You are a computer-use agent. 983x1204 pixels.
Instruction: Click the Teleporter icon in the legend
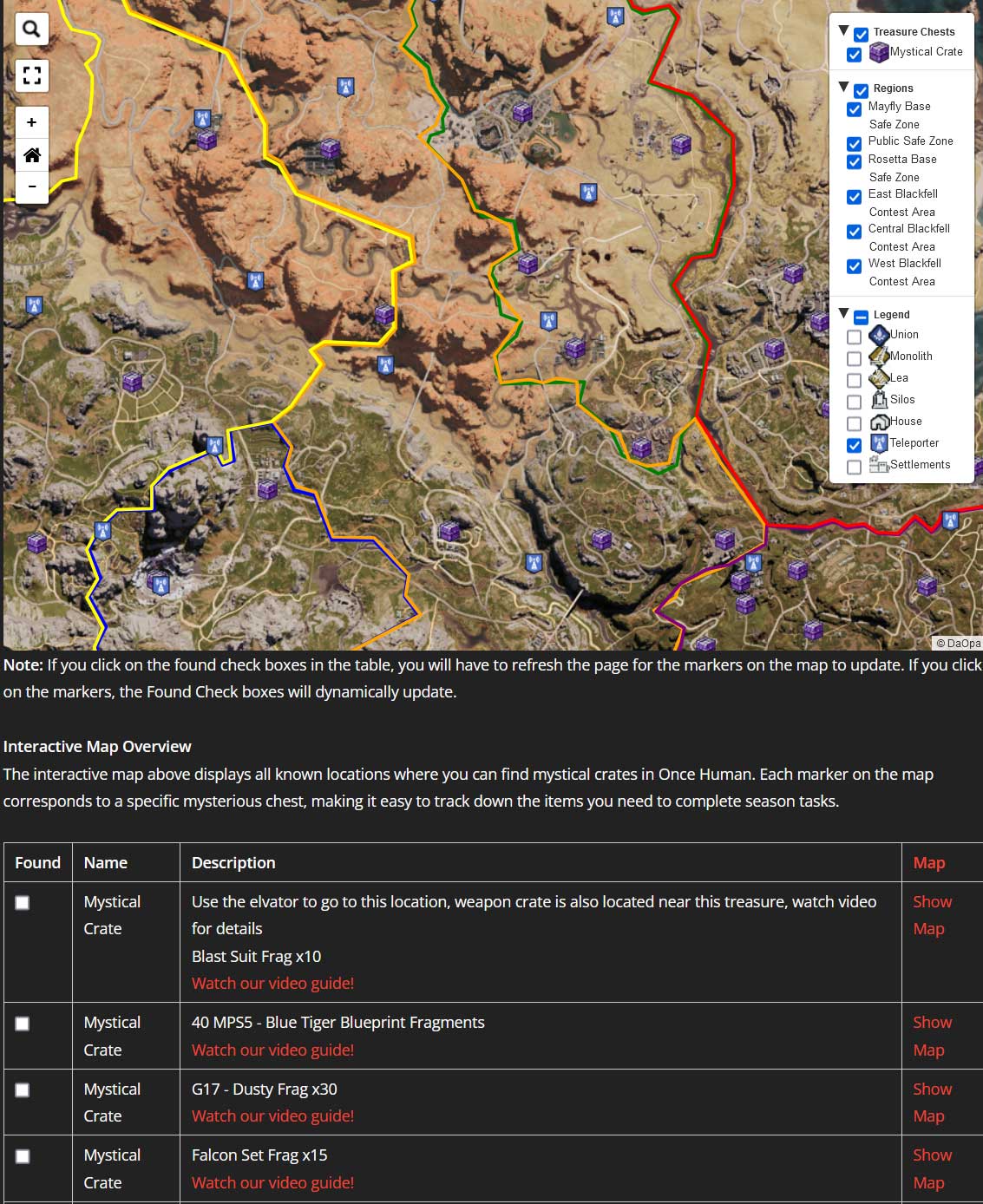(x=879, y=443)
